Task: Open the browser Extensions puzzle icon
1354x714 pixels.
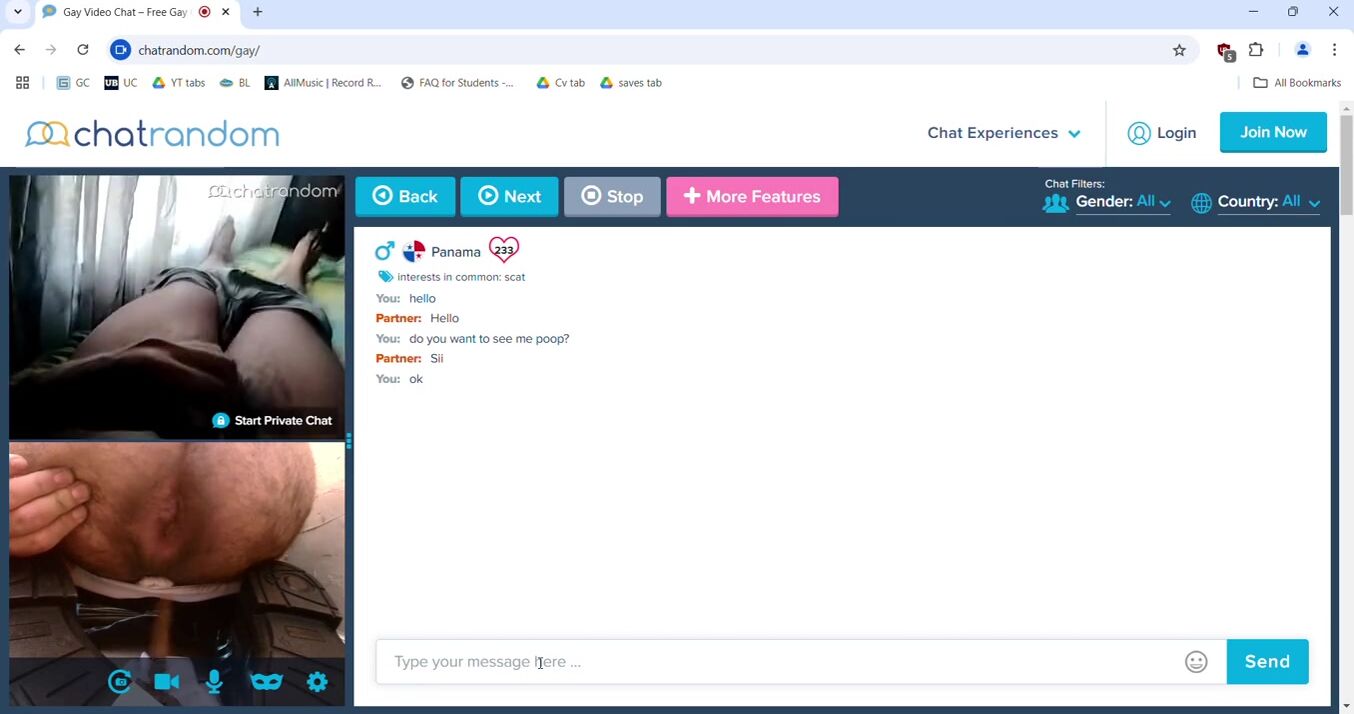Action: coord(1256,50)
